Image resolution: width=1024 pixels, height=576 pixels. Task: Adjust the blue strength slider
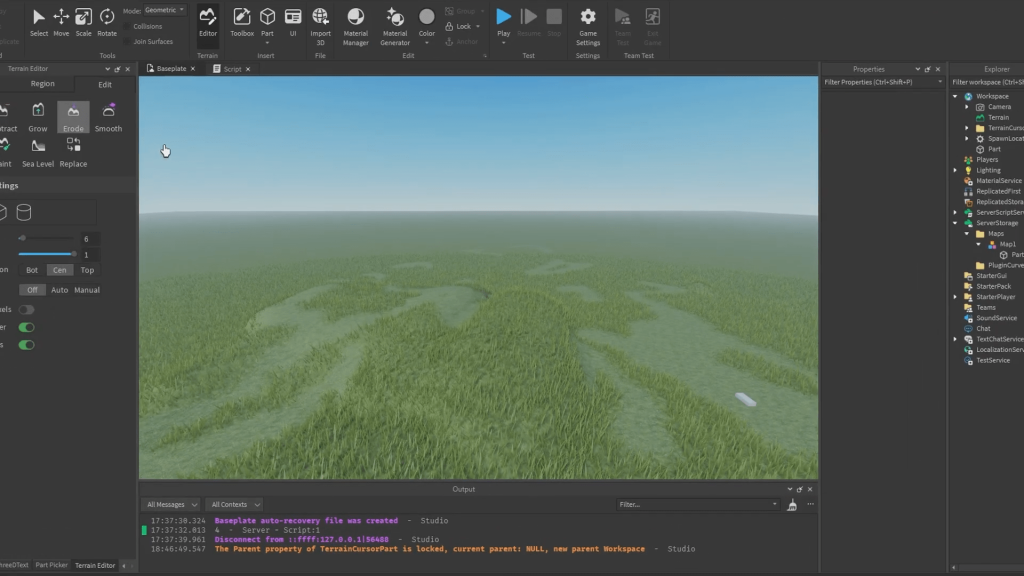click(x=46, y=254)
